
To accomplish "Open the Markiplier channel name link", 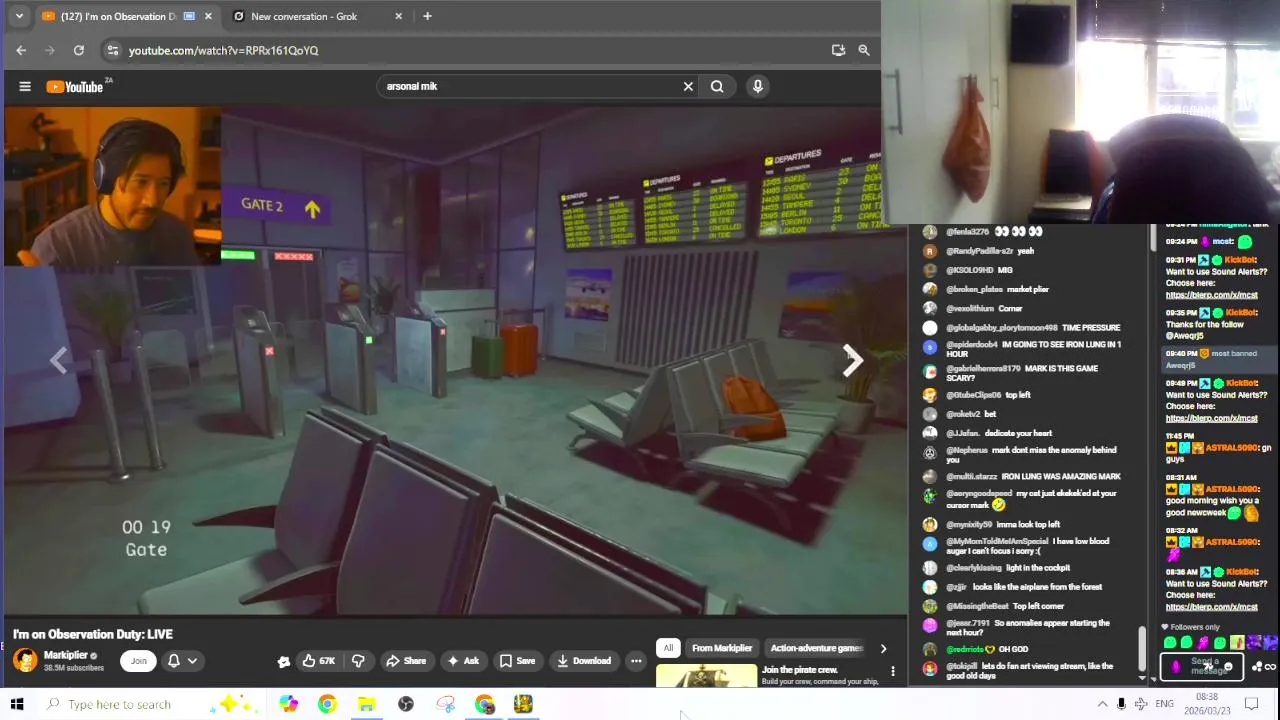I will click(66, 655).
